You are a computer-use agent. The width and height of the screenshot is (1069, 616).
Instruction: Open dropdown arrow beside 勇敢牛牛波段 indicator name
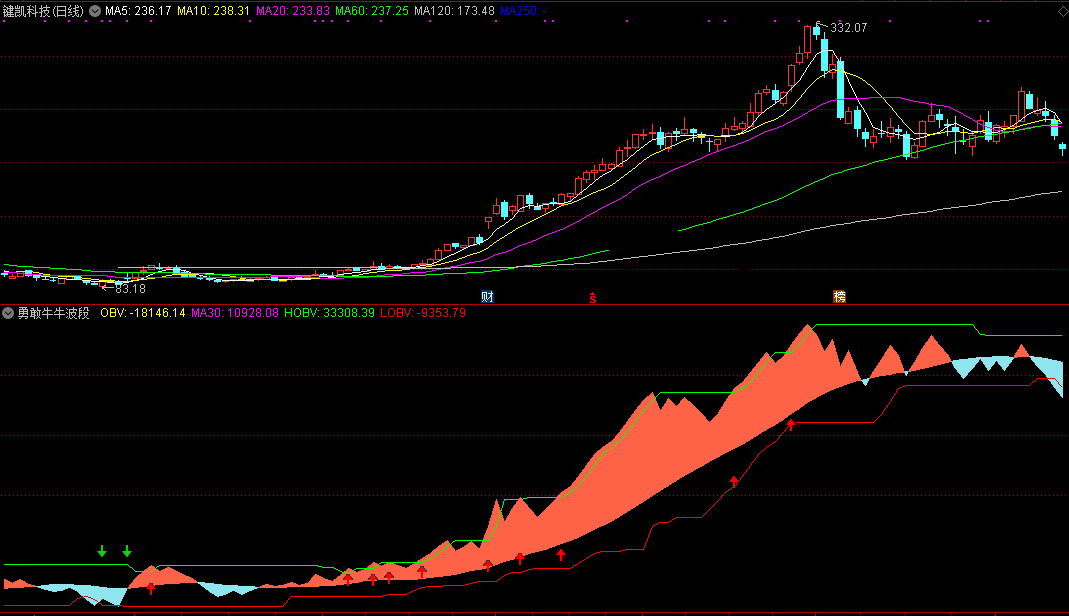(8, 313)
